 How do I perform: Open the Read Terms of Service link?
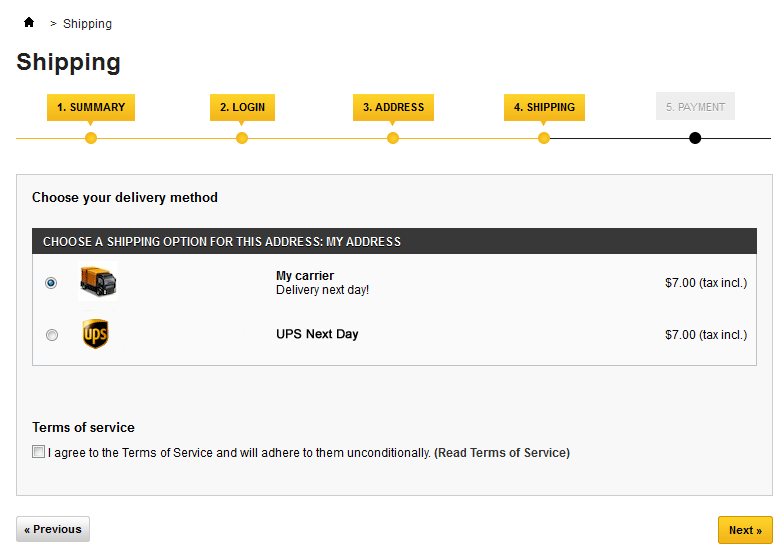coord(502,453)
